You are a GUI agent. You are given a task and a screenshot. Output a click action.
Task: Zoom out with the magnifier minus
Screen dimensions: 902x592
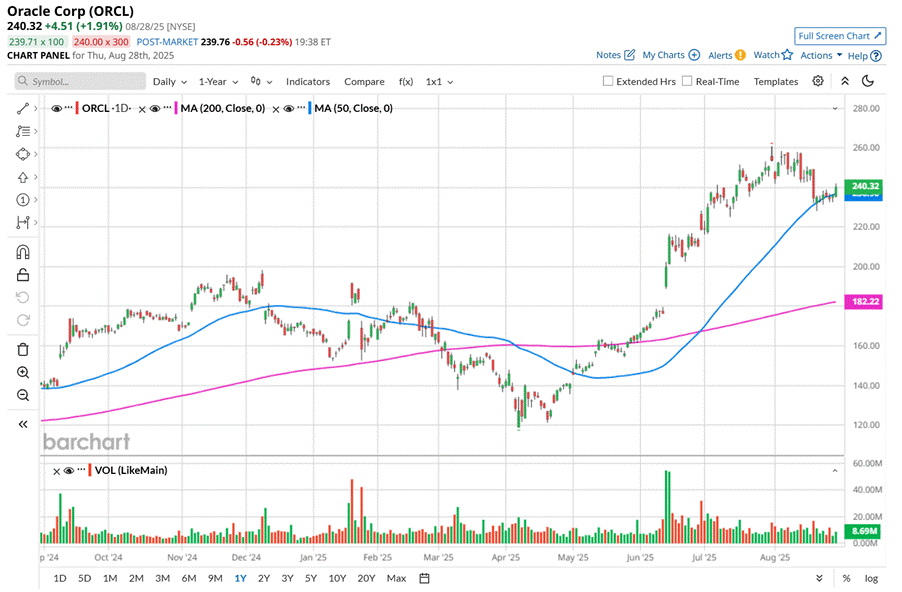click(x=23, y=395)
